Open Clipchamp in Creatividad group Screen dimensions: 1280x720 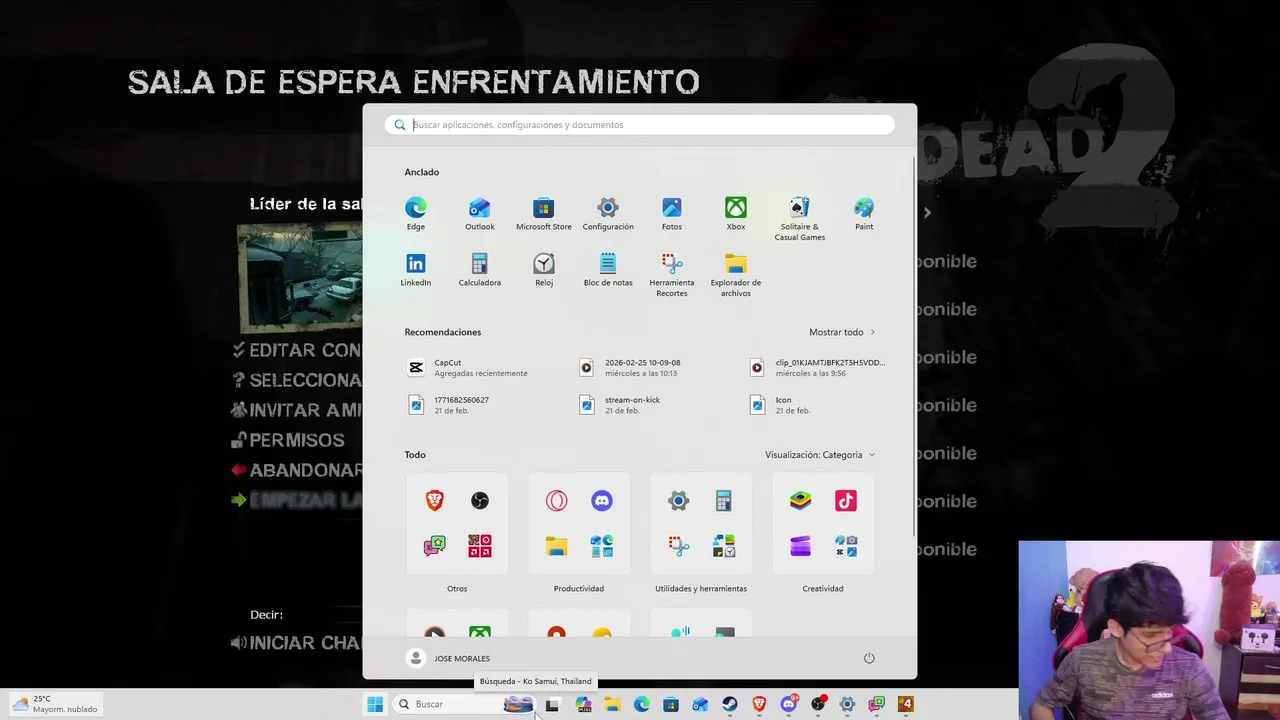coord(800,546)
